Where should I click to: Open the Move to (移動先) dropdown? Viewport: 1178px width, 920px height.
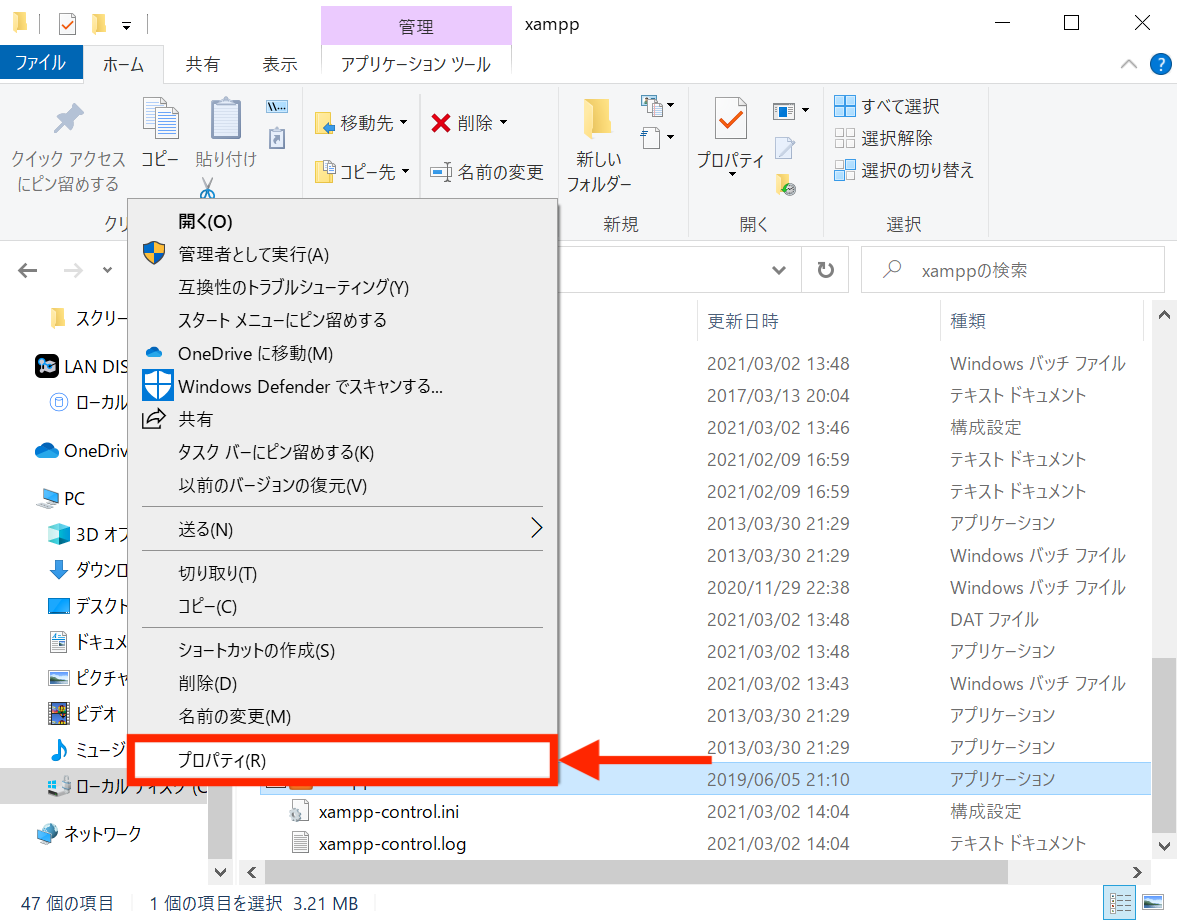click(x=361, y=122)
